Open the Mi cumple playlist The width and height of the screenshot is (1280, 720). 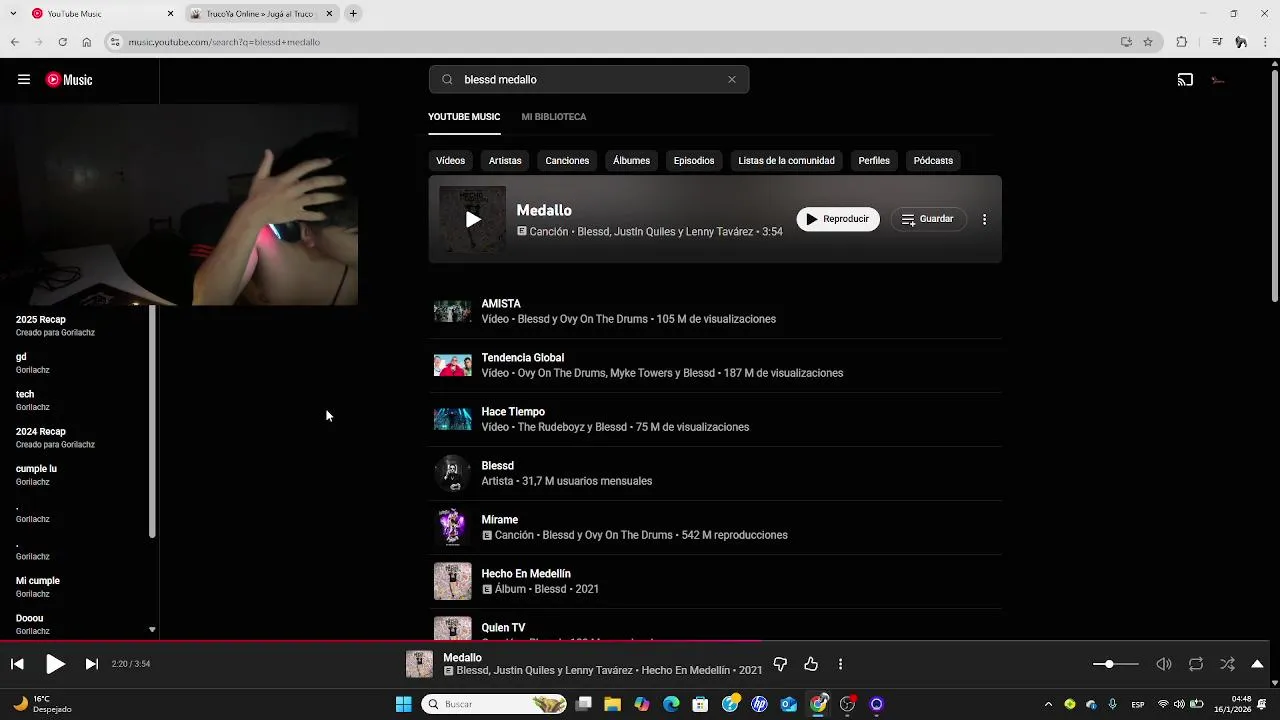pos(75,587)
